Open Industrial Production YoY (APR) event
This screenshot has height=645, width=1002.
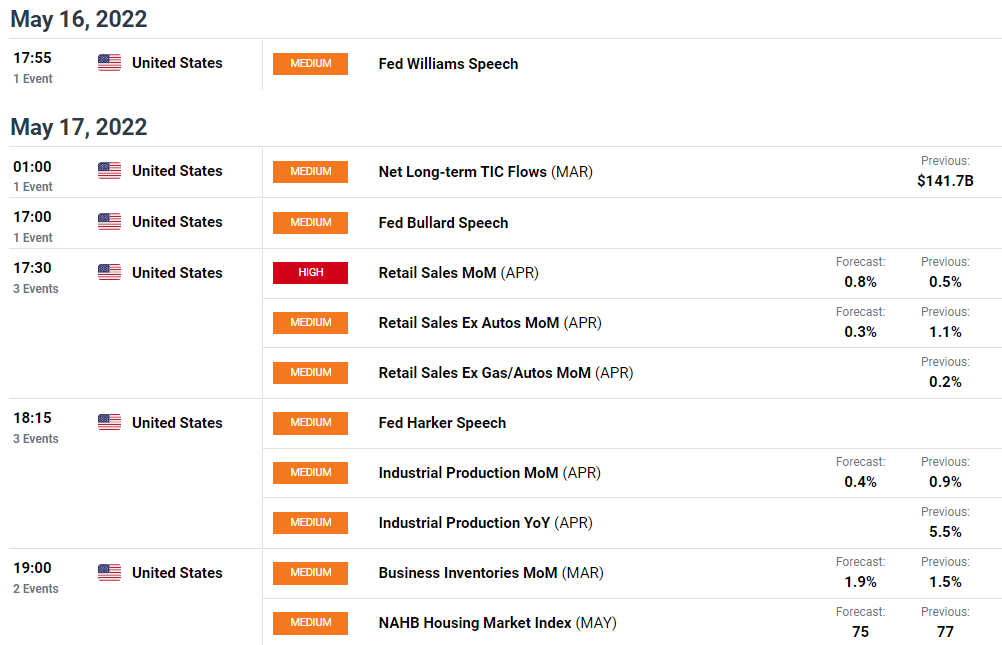[486, 523]
